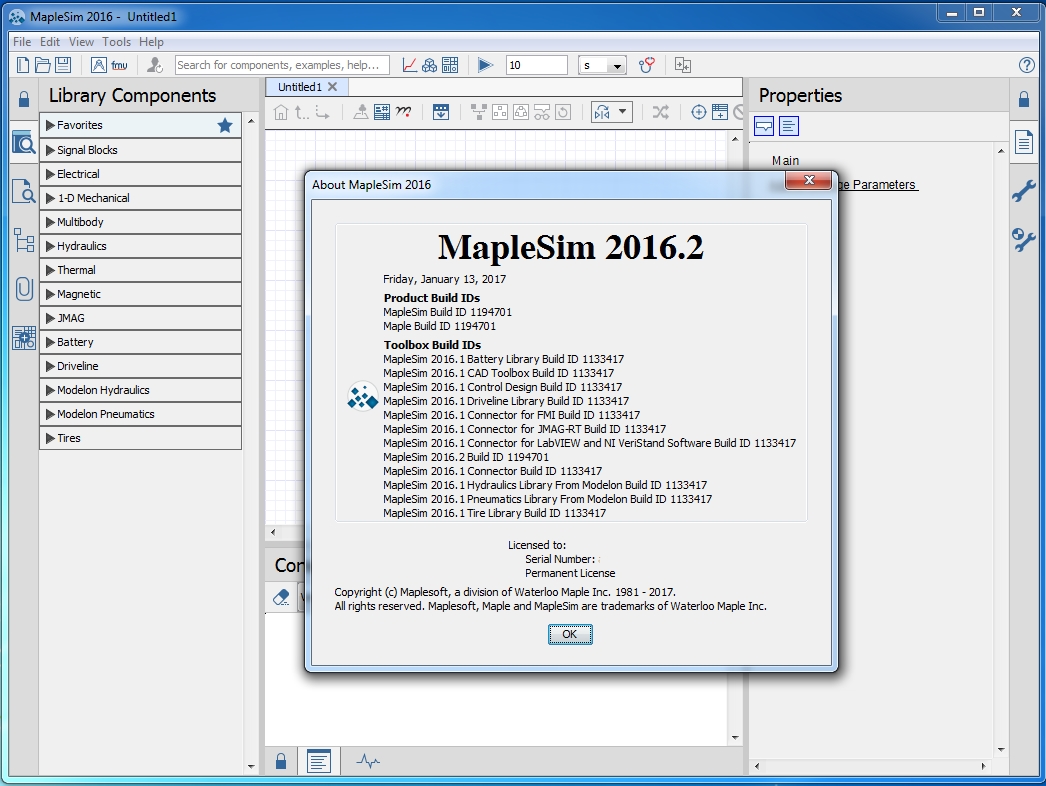Show the model tree sidebar icon
This screenshot has height=786, width=1046.
(24, 240)
